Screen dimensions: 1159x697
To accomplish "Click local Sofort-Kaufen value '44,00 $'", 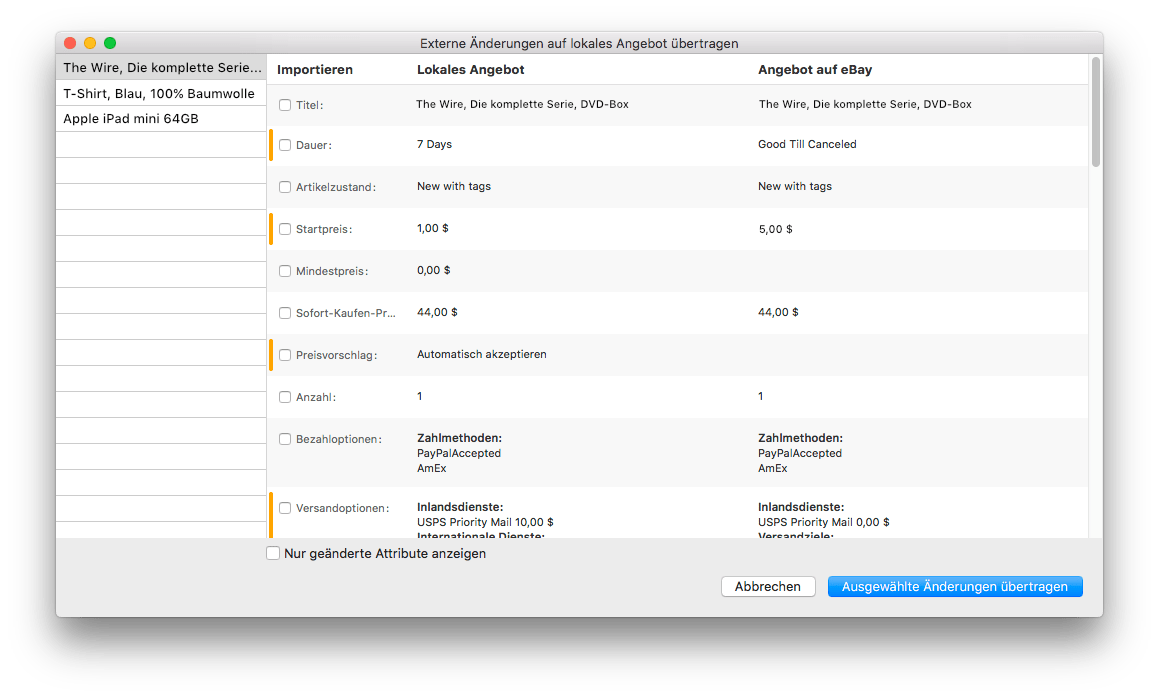I will click(437, 313).
